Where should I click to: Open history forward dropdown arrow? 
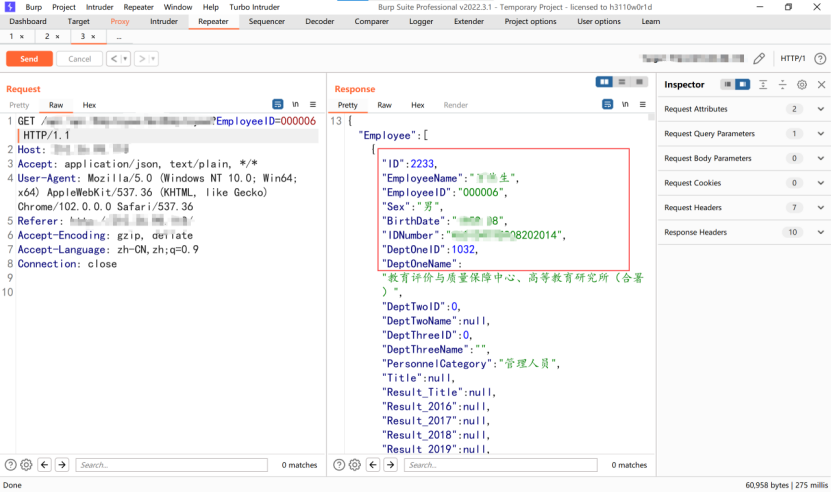coord(153,59)
